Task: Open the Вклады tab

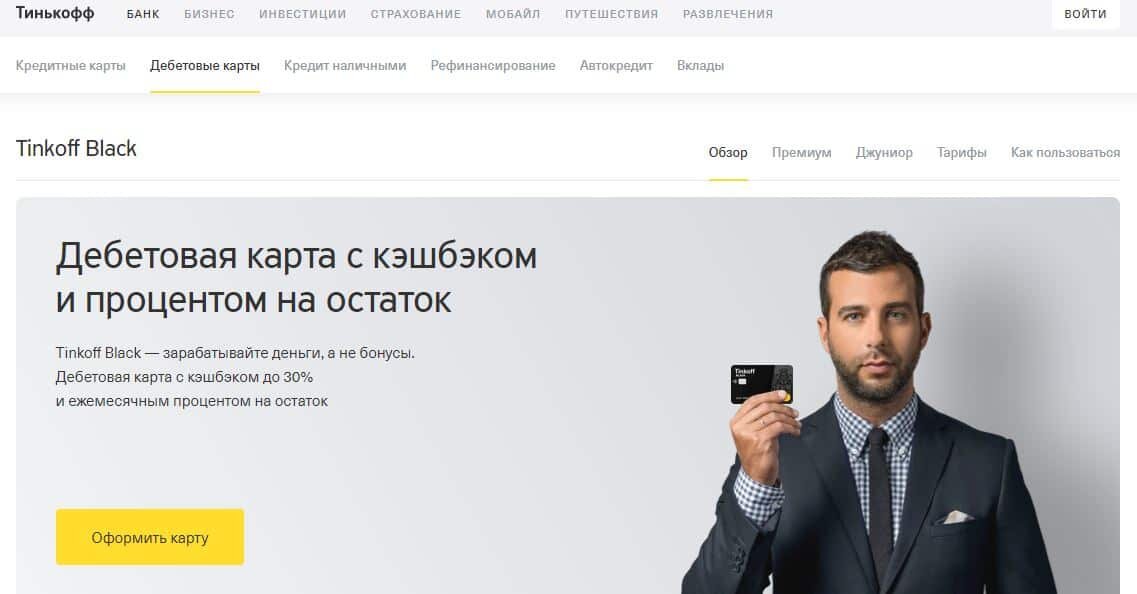Action: (x=700, y=65)
